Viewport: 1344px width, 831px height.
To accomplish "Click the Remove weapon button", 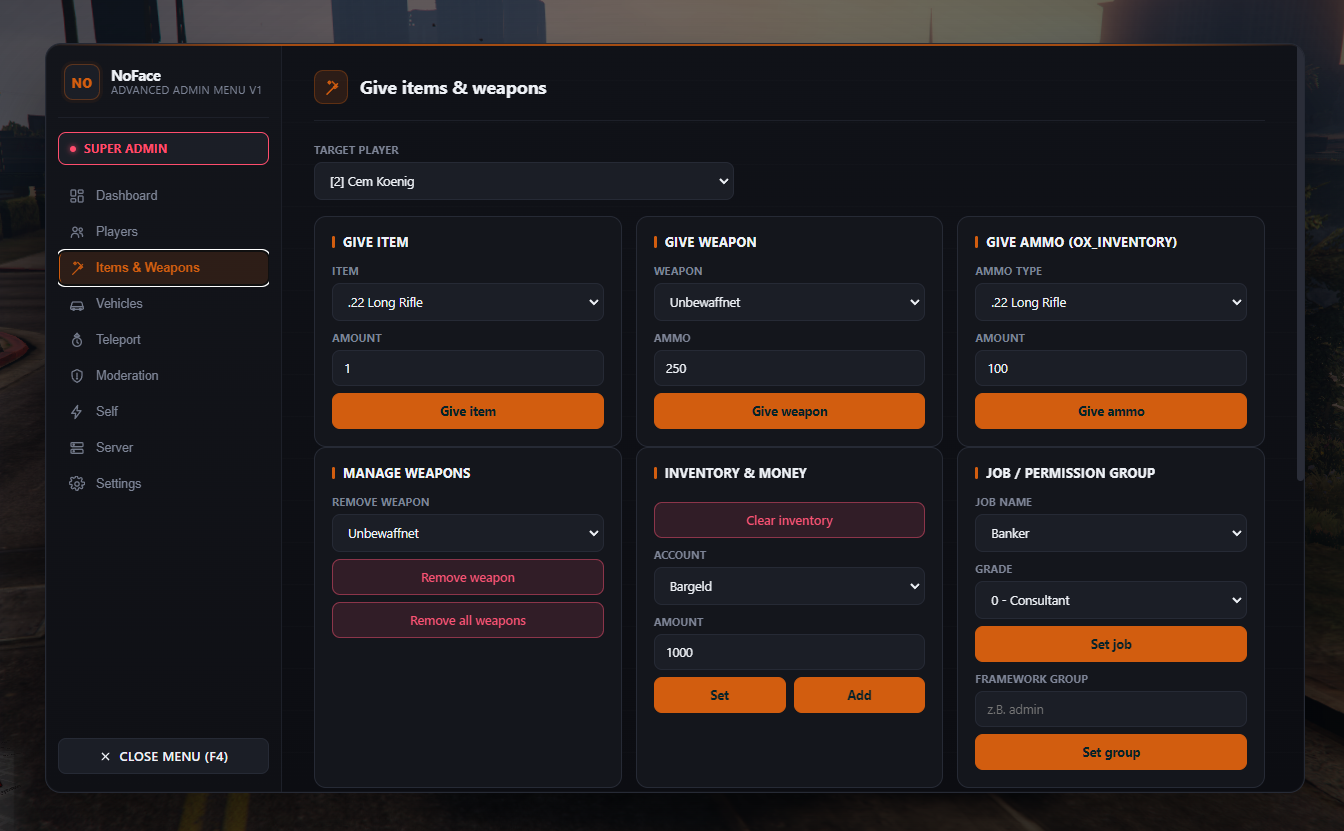I will [x=468, y=578].
